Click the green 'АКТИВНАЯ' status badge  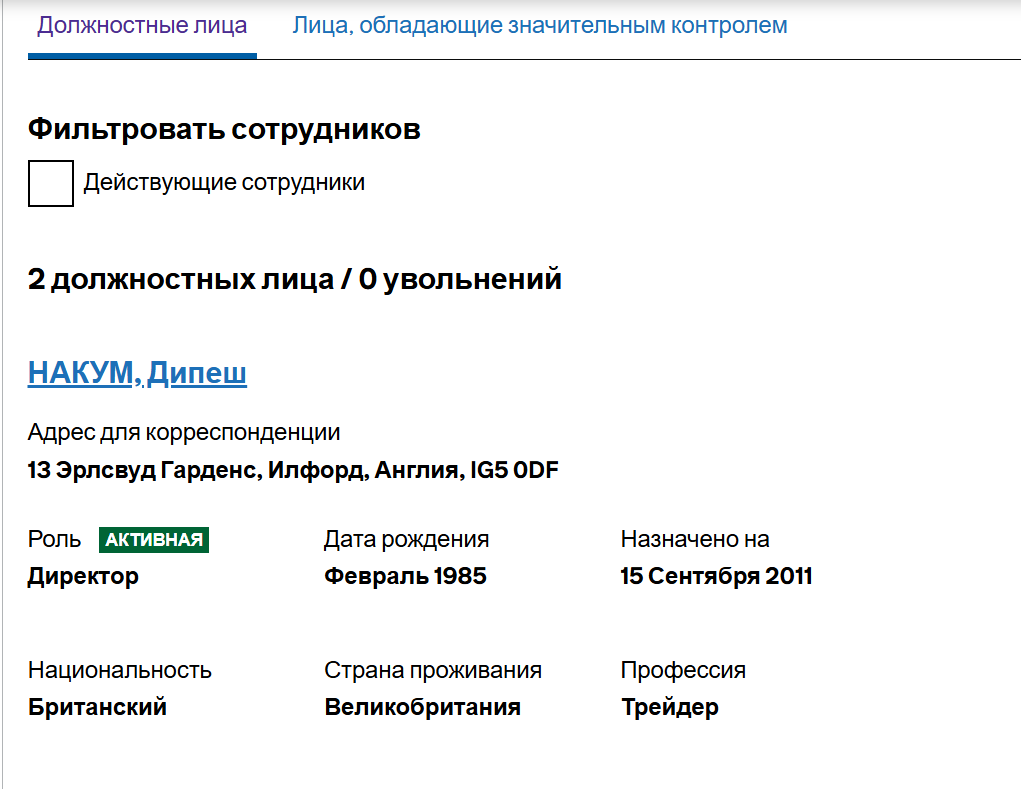tap(154, 540)
